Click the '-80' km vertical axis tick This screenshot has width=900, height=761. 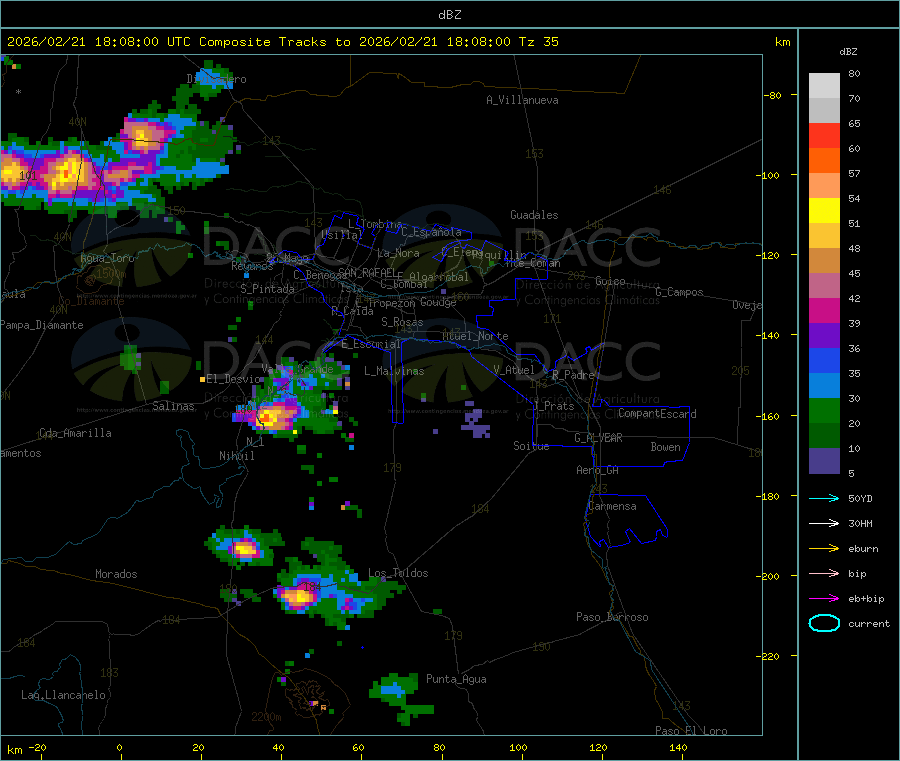click(773, 95)
